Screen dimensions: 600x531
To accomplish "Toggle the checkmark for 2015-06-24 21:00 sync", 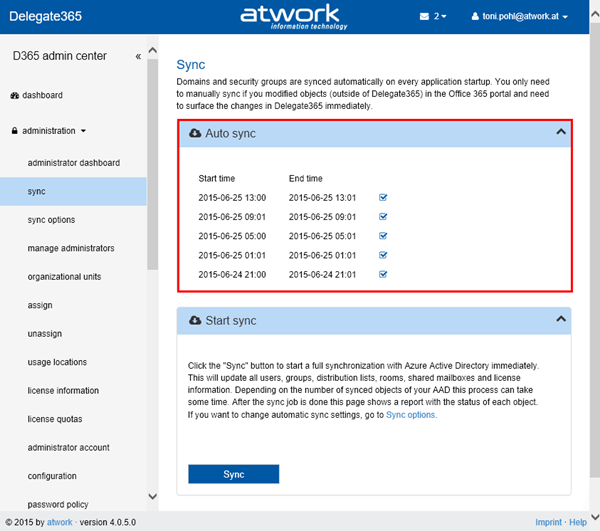I will (383, 274).
